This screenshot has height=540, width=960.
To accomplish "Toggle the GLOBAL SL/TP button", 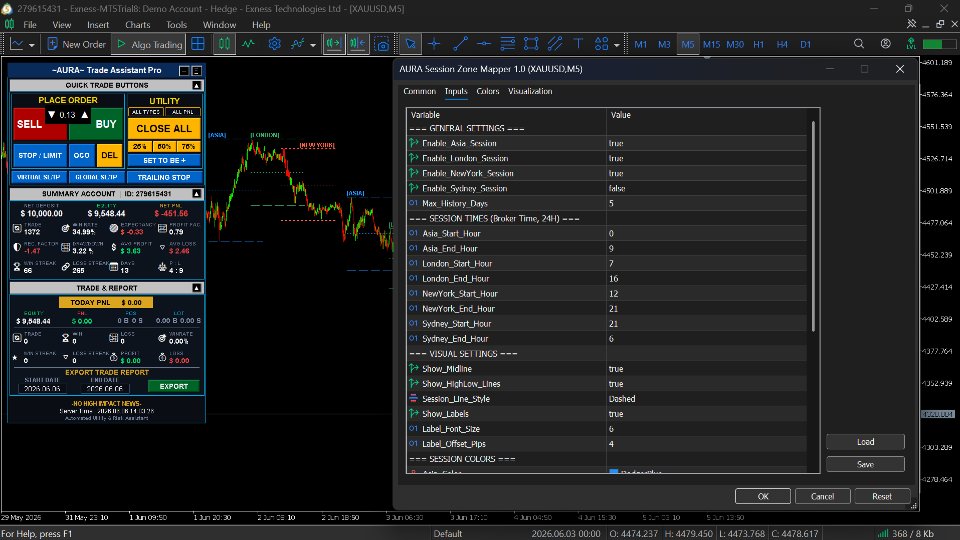I will [96, 178].
